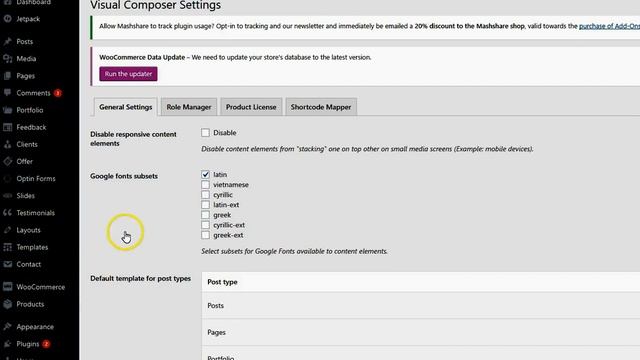Screen dimensions: 640x360
Task: Click the Layouts sidebar icon
Action: coord(7,230)
